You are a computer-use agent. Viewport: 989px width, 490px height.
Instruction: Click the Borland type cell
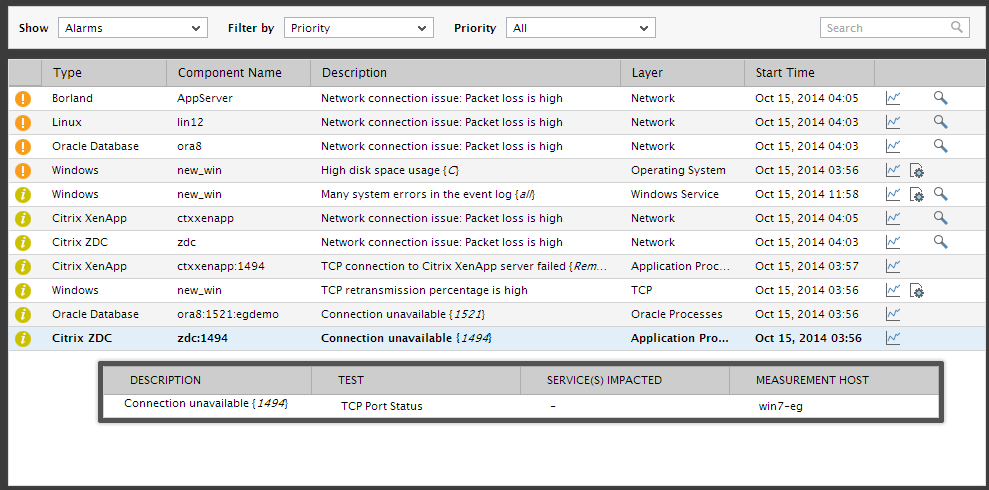(x=72, y=98)
